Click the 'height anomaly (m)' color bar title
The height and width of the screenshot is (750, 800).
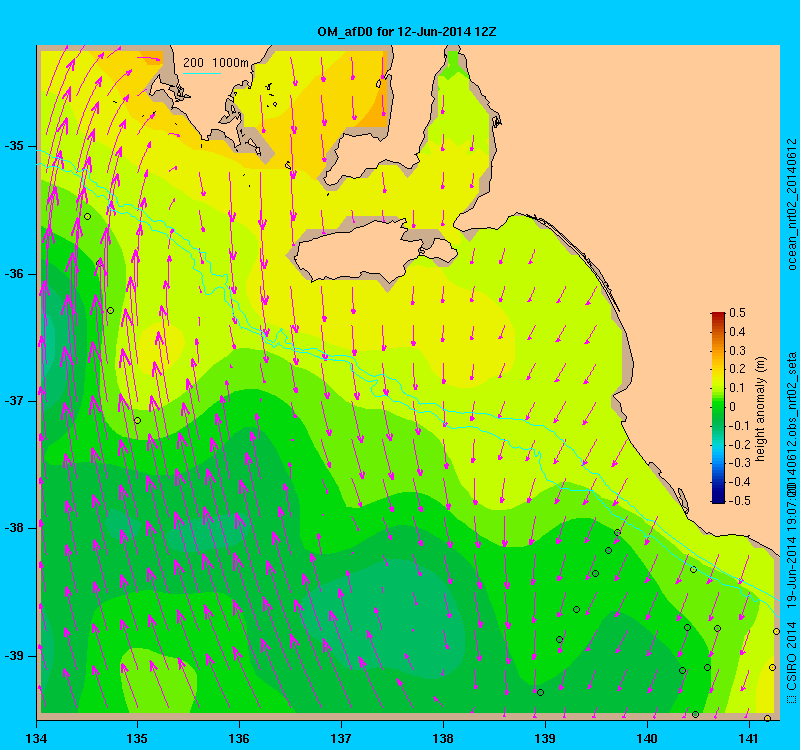(761, 408)
